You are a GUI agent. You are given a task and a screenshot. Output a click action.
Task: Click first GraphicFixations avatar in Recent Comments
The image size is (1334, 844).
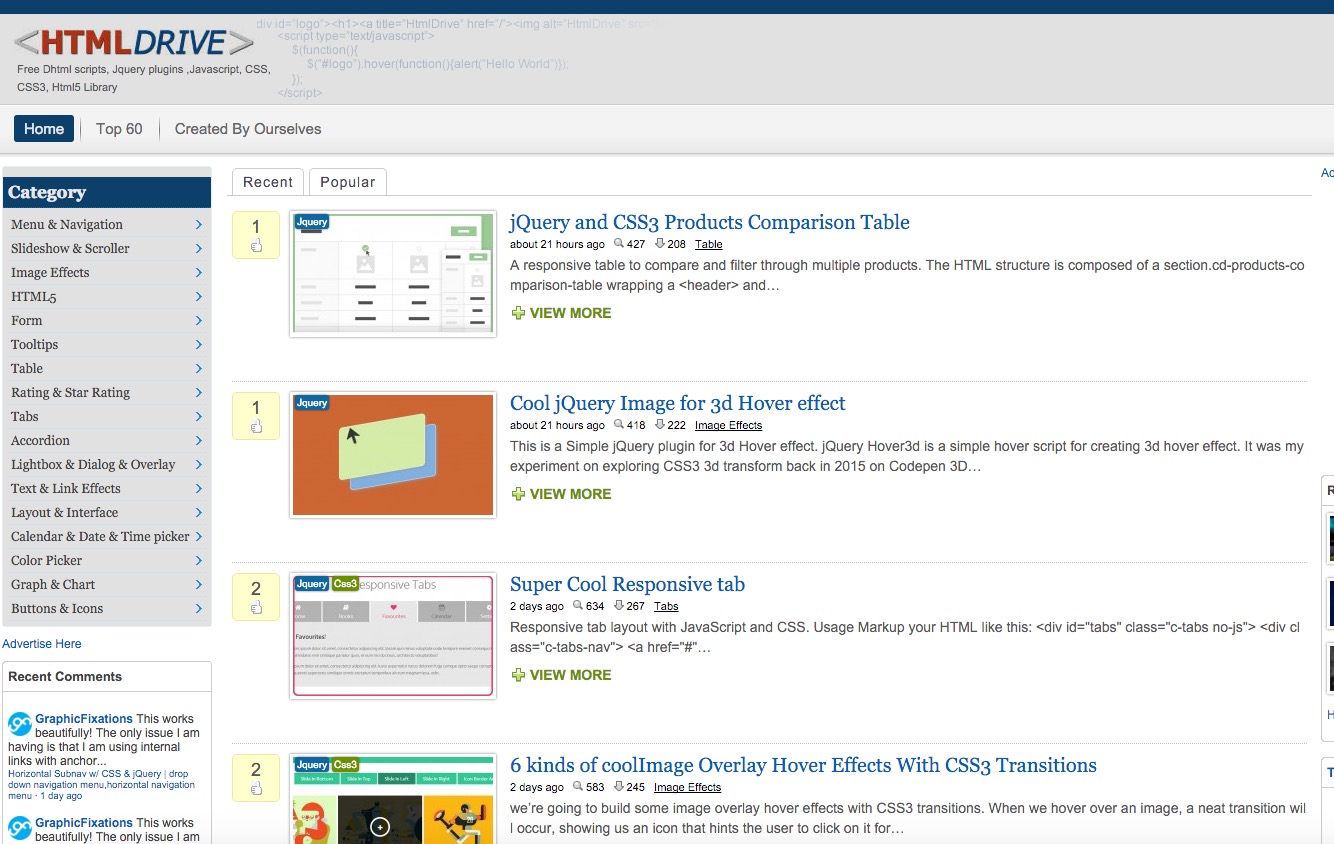click(20, 724)
